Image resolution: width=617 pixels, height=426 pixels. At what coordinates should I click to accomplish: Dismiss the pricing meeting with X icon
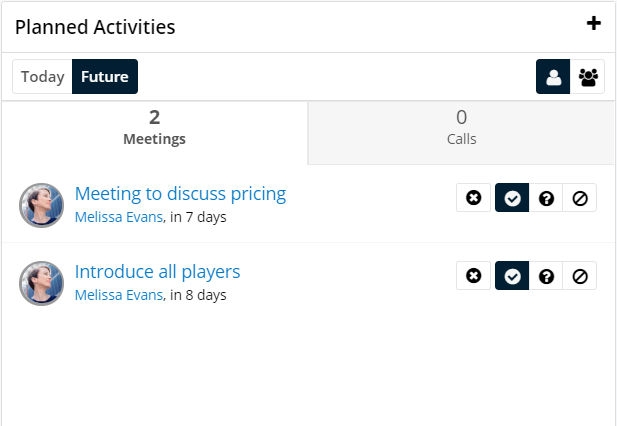click(x=473, y=197)
